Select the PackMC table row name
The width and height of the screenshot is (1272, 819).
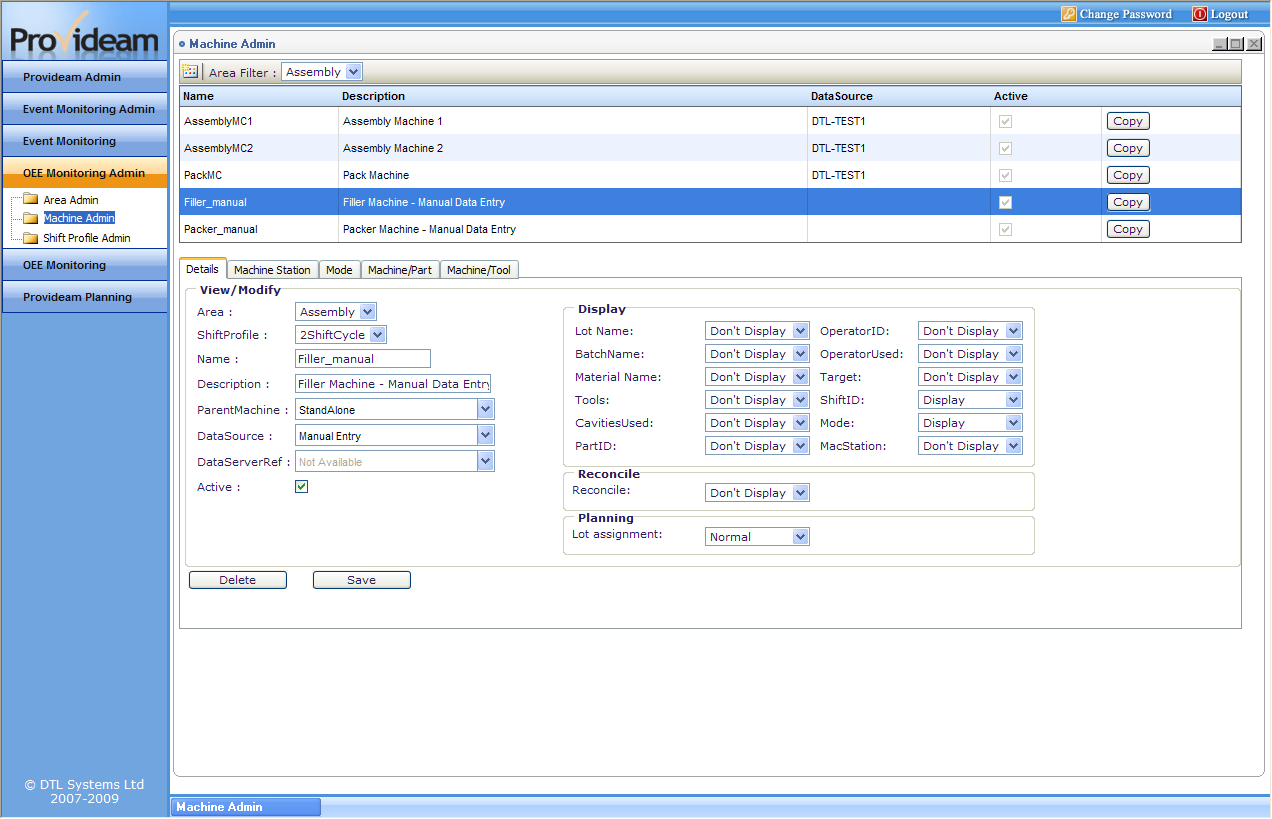pyautogui.click(x=203, y=175)
